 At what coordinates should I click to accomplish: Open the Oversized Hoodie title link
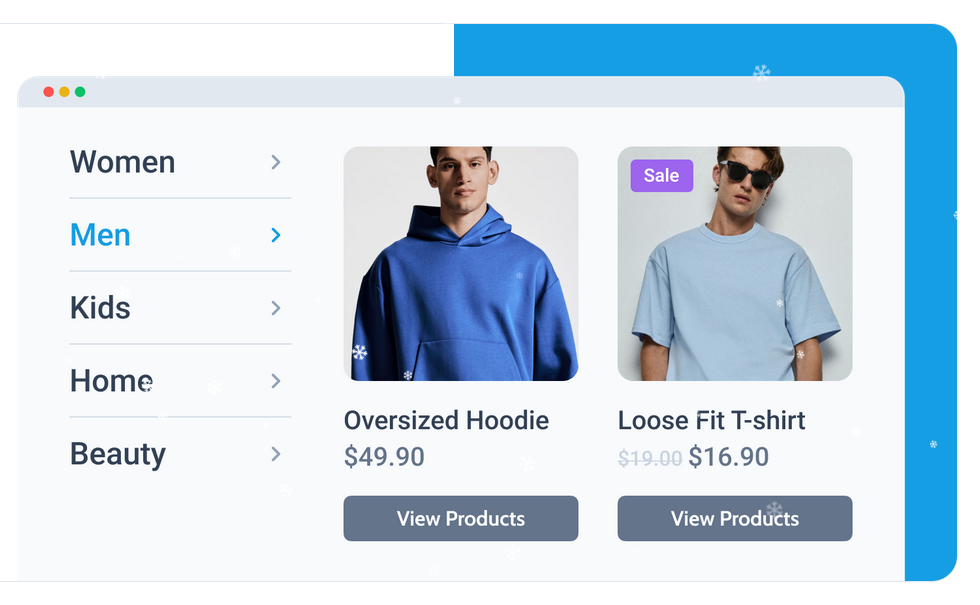point(446,420)
